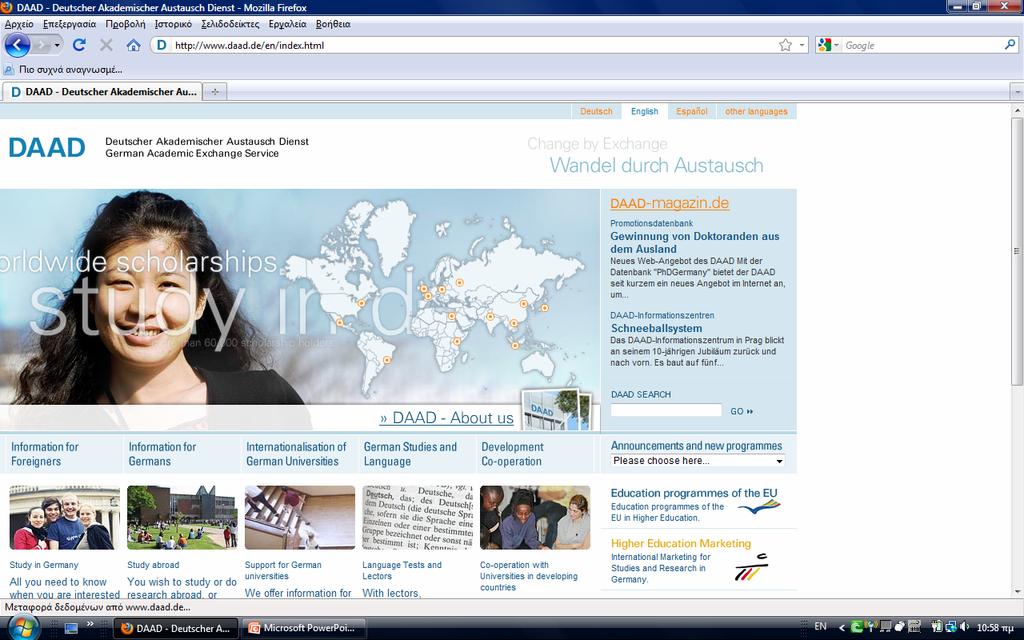Open the other languages tab
Image resolution: width=1024 pixels, height=640 pixels.
756,112
